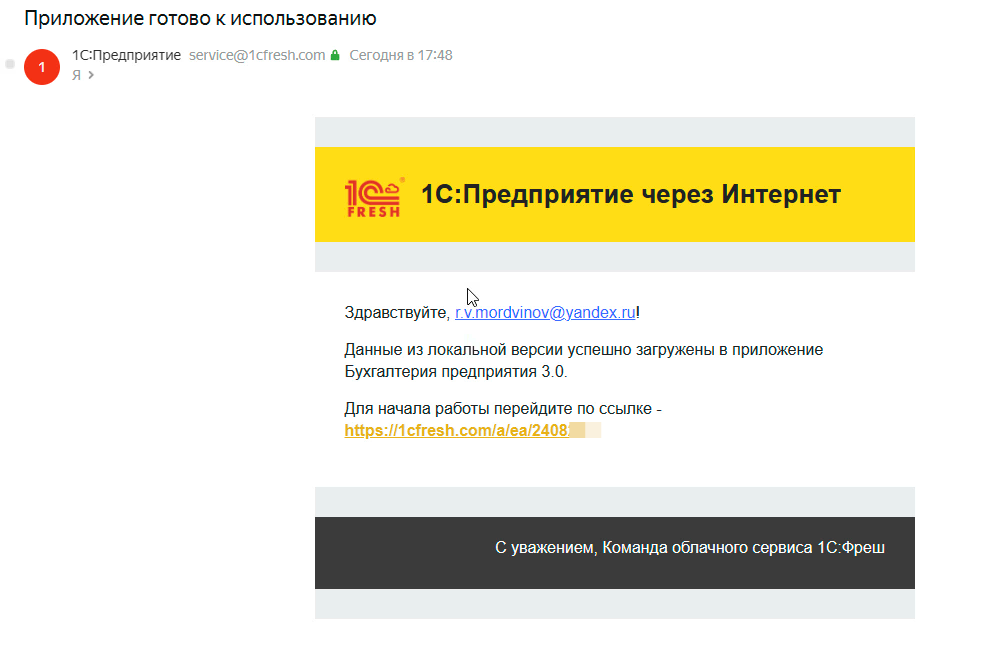Screen dimensions: 986x666
Task: Click sender name 1С:Предприятие
Action: 126,55
